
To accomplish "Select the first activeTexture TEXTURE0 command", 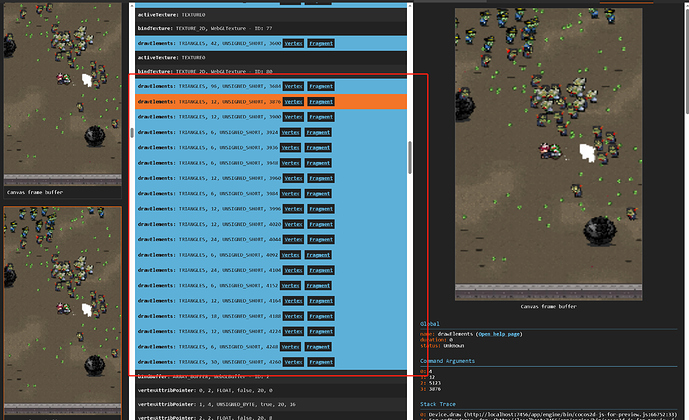I will [271, 15].
